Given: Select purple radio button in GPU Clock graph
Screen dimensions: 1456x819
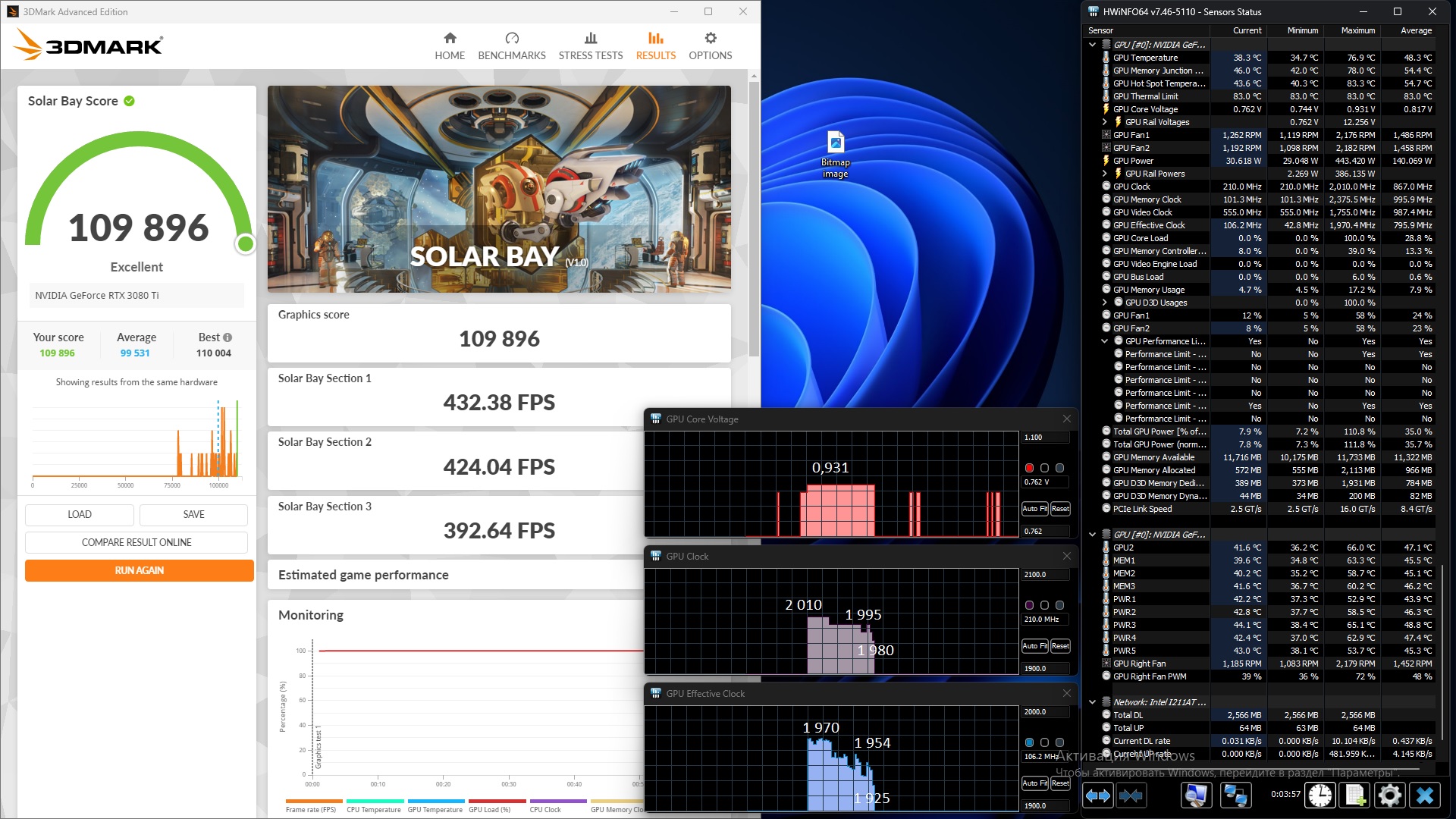Looking at the screenshot, I should click(1029, 605).
